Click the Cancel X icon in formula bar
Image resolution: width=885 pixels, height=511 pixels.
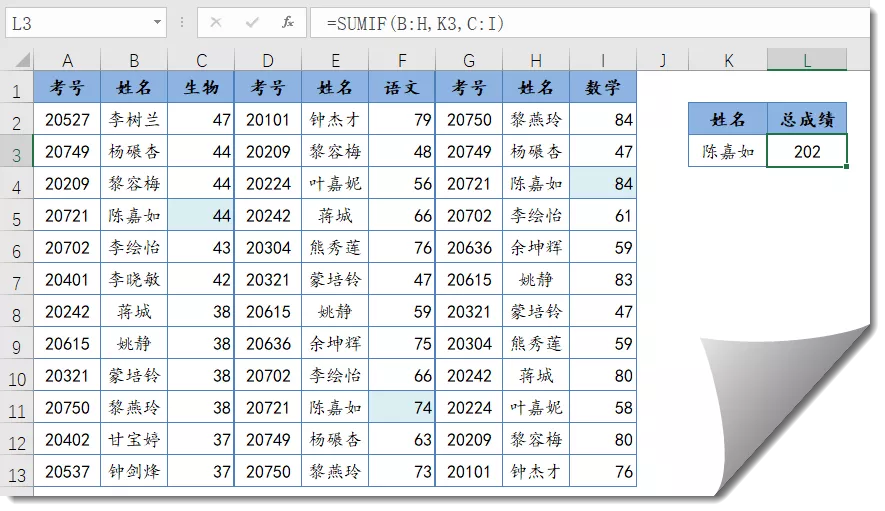(x=217, y=22)
